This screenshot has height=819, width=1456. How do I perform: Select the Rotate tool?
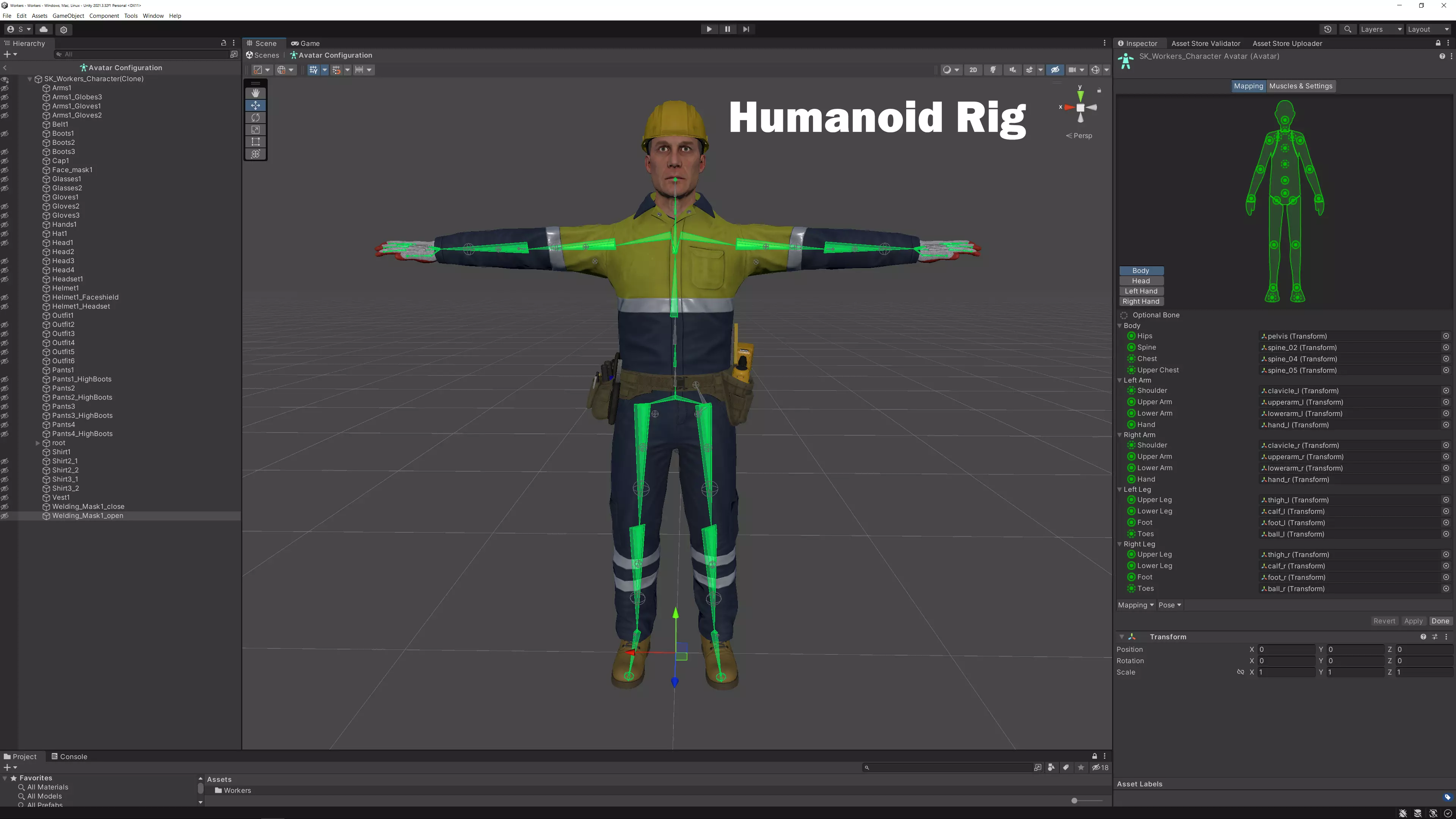point(256,118)
